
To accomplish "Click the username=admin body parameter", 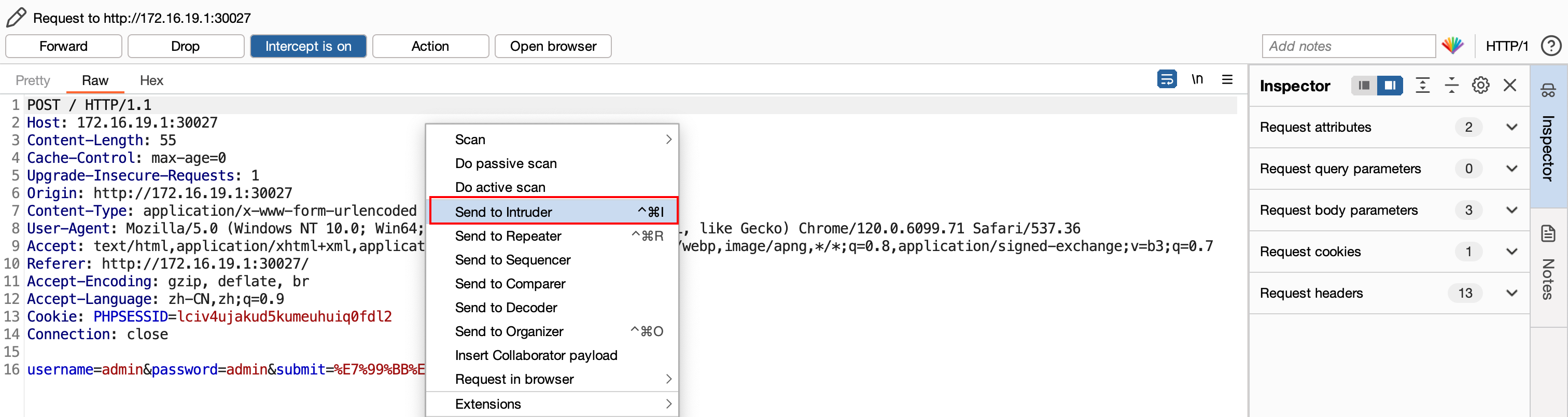I will (x=85, y=369).
